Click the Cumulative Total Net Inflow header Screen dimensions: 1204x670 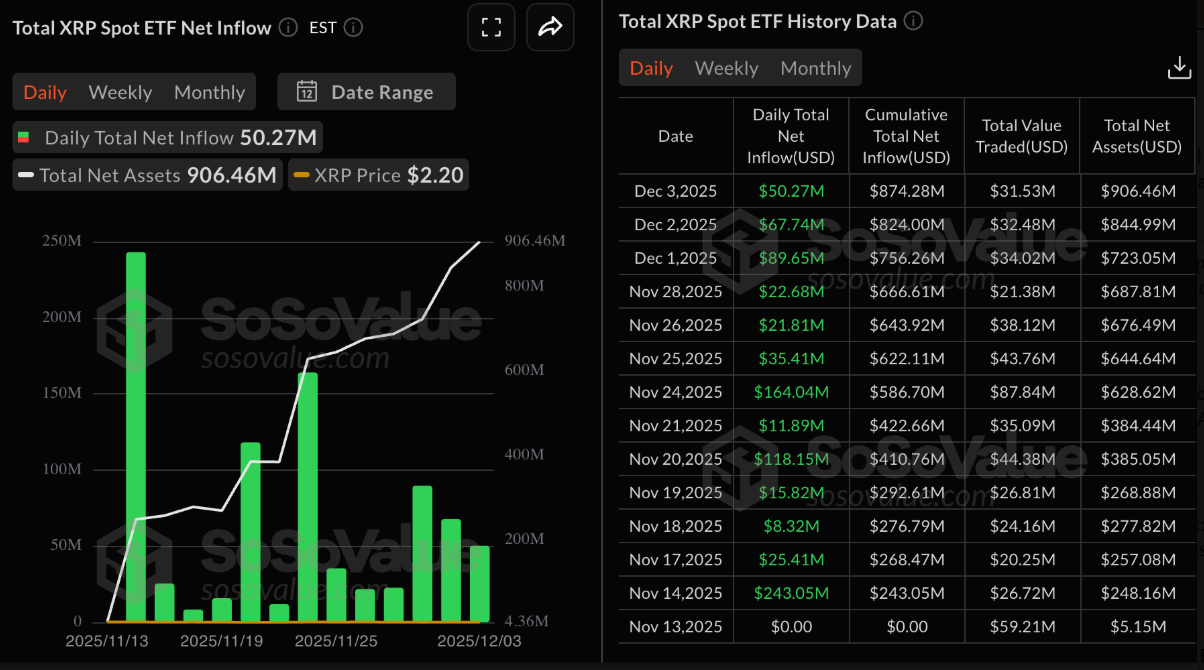[906, 136]
